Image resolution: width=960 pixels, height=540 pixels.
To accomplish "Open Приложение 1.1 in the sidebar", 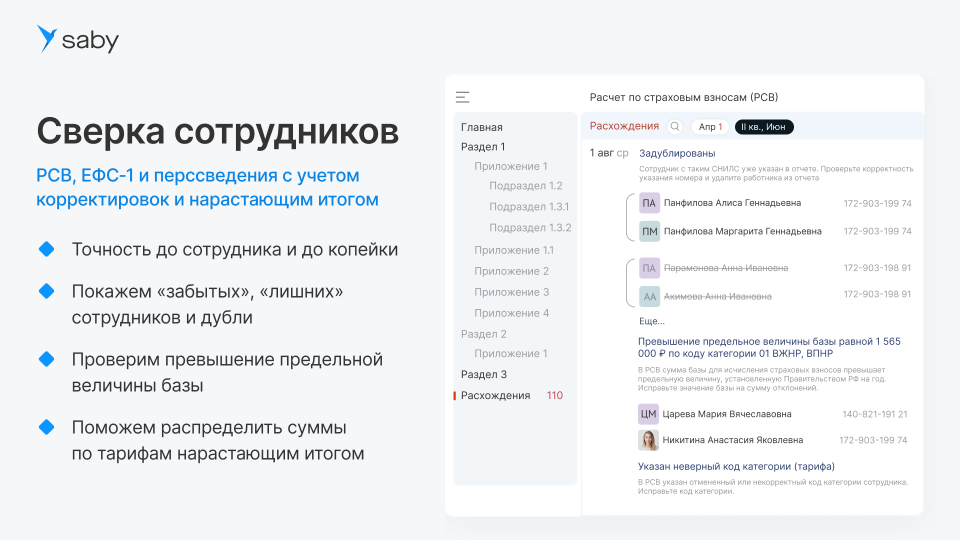I will pos(514,250).
